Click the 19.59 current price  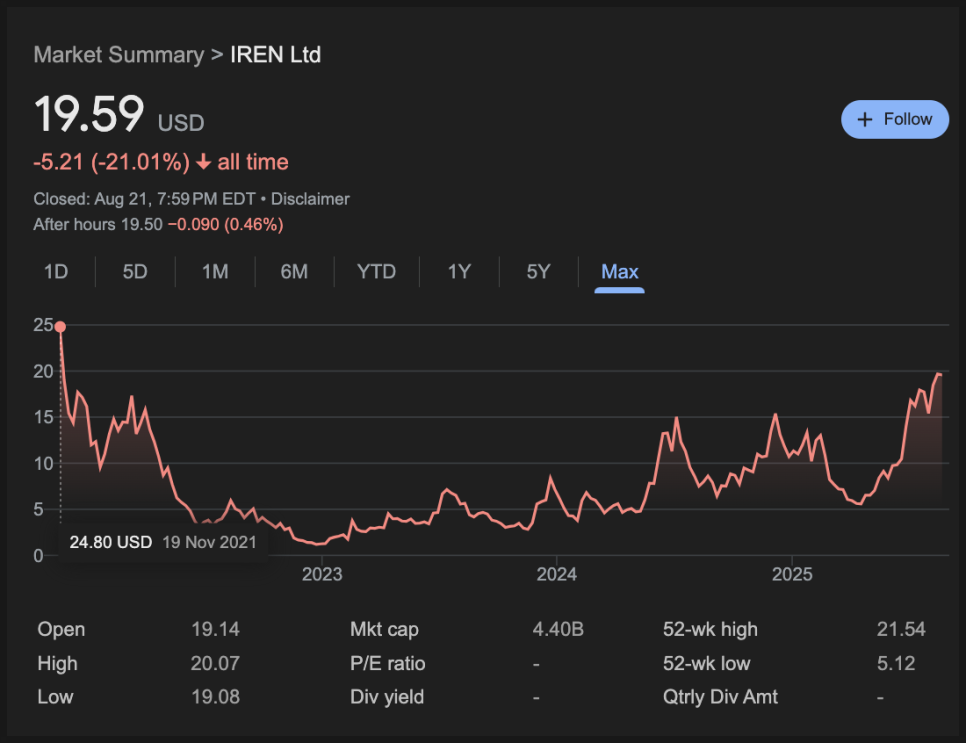pos(89,114)
